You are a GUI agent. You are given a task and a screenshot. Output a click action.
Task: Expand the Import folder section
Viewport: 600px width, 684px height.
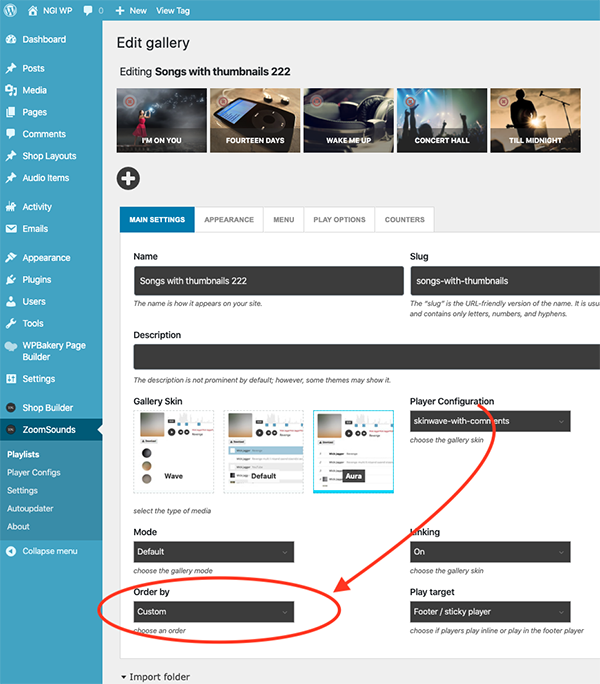coord(155,677)
